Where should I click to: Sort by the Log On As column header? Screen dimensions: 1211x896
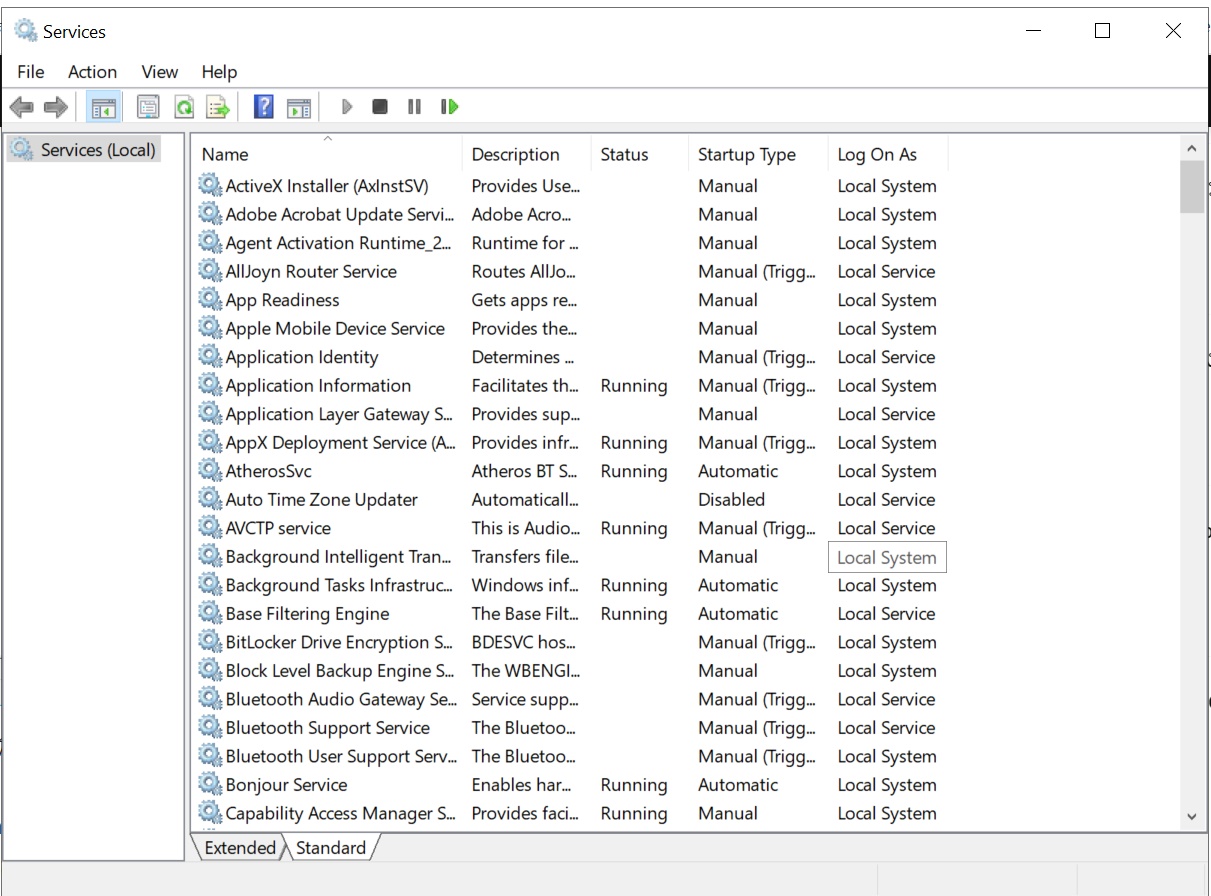point(888,154)
